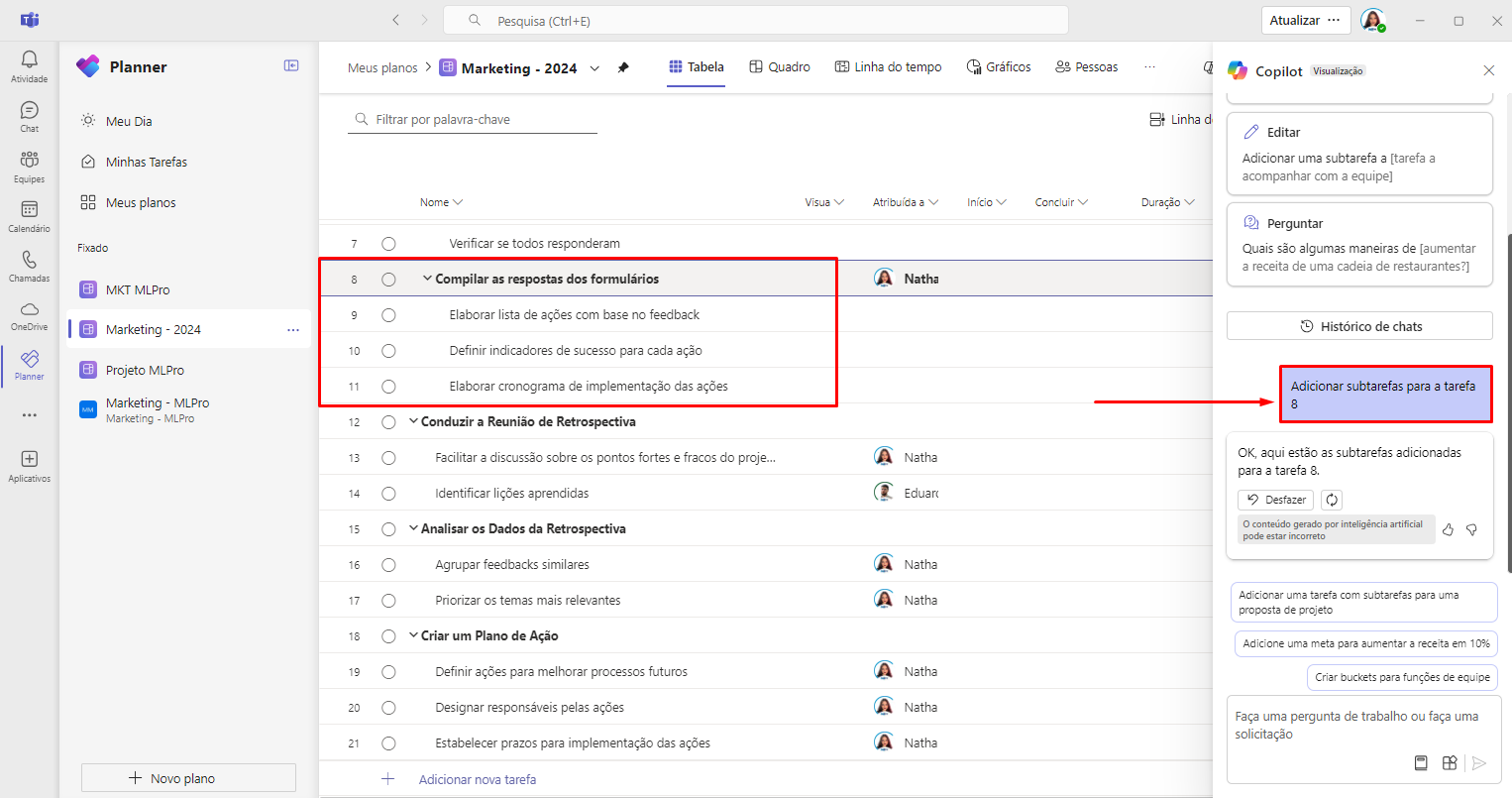Choose Criar buckets para funções de equipe suggestion

click(1402, 677)
